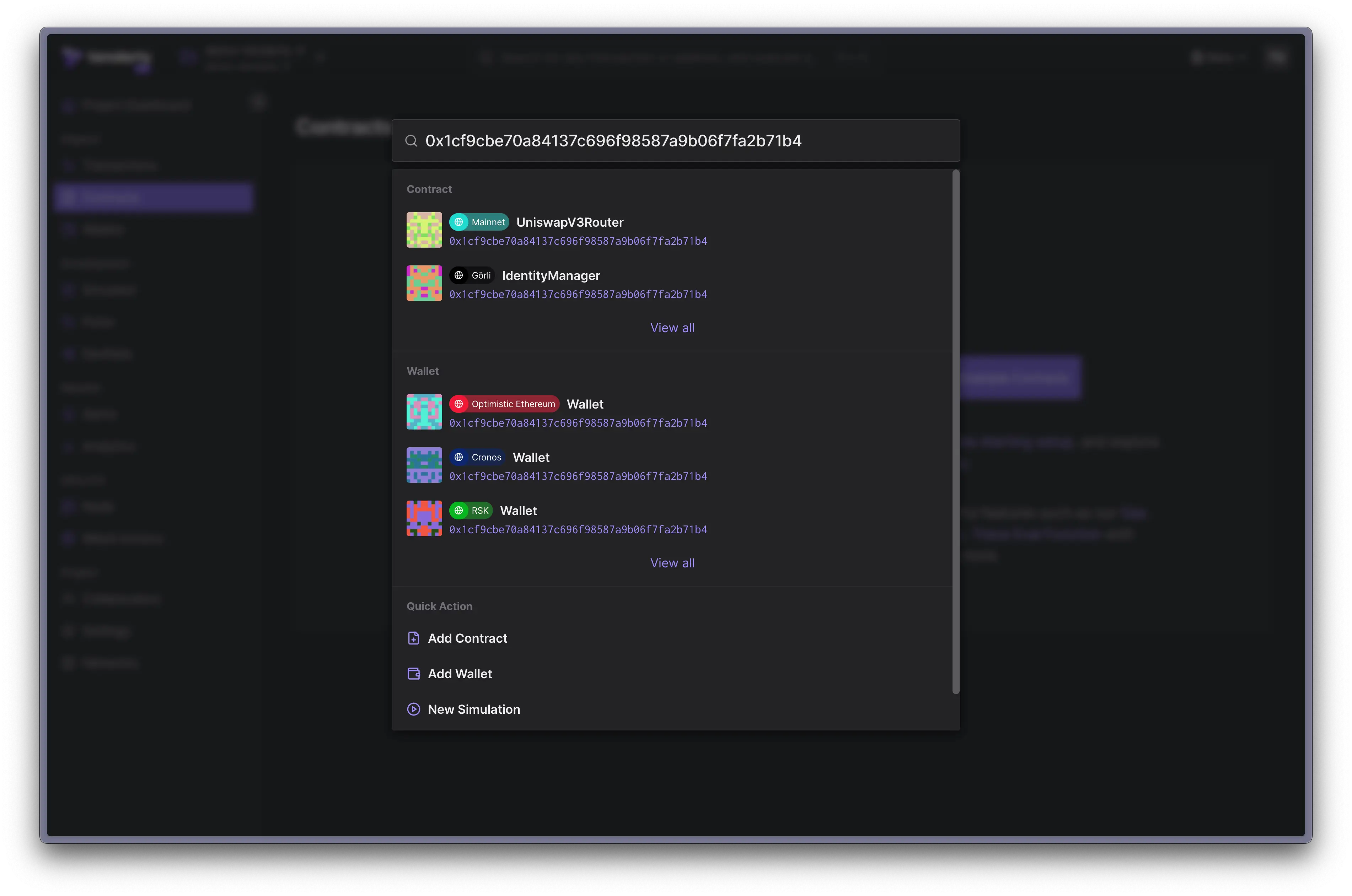Click the address under Optimistic Ethereum Wallet
1352x896 pixels.
(578, 423)
